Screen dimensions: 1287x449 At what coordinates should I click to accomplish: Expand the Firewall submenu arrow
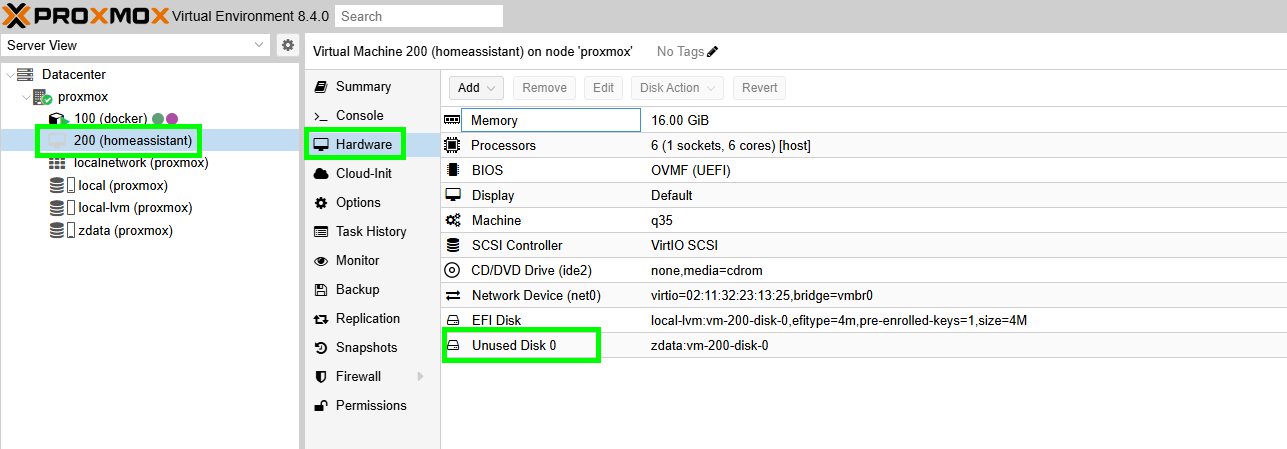pyautogui.click(x=420, y=376)
